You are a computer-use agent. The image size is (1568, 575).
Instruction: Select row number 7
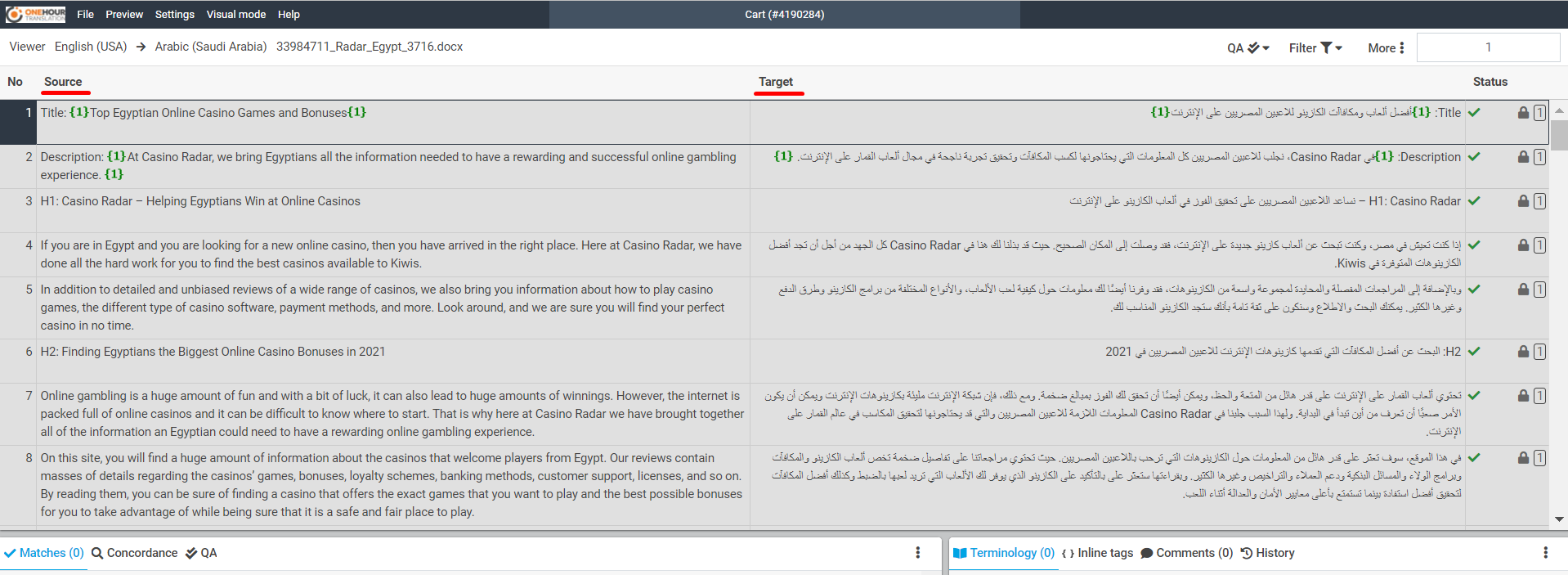[29, 396]
